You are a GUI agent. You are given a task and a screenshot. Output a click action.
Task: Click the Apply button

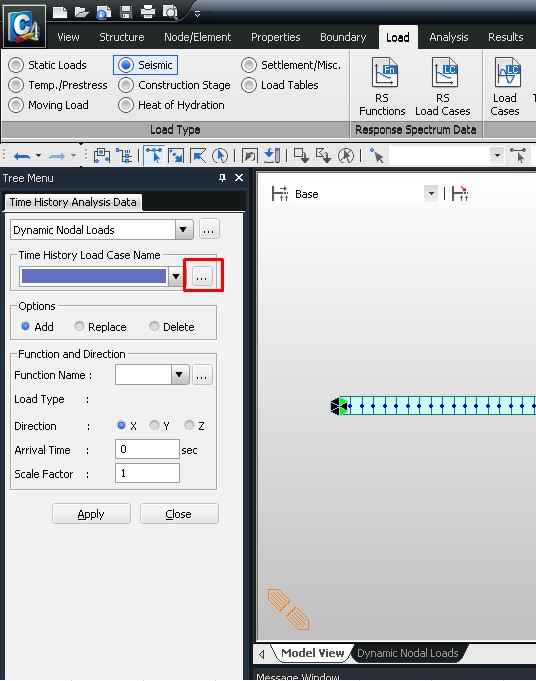point(91,514)
